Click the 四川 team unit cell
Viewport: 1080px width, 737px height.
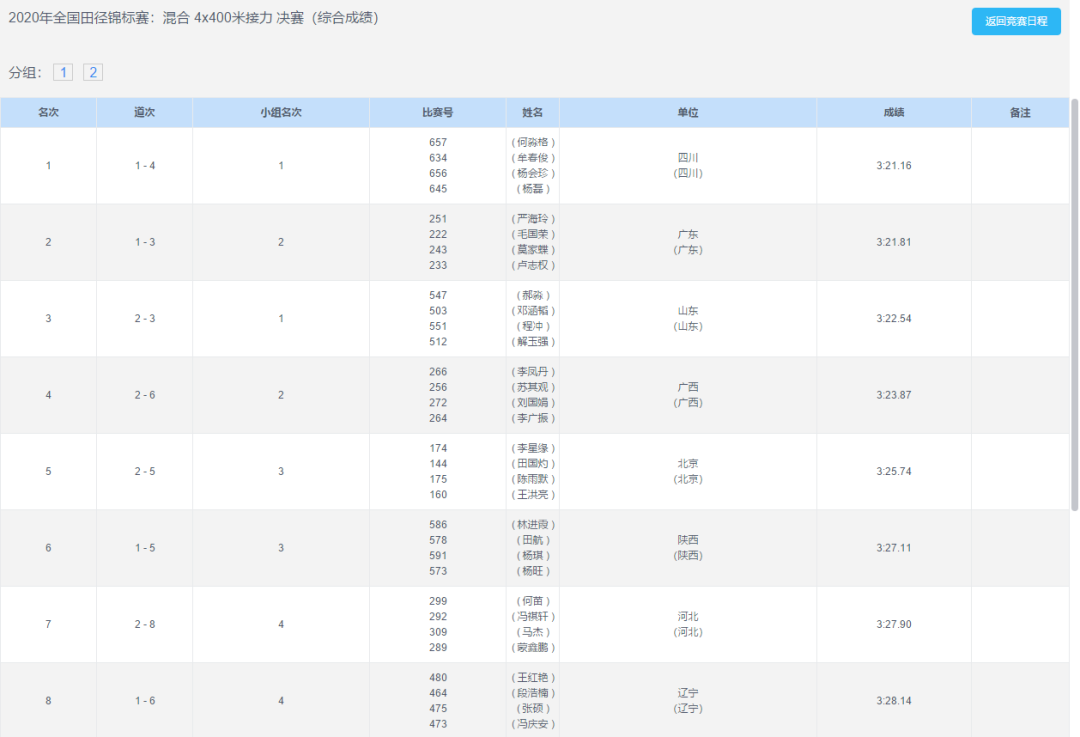(x=687, y=165)
